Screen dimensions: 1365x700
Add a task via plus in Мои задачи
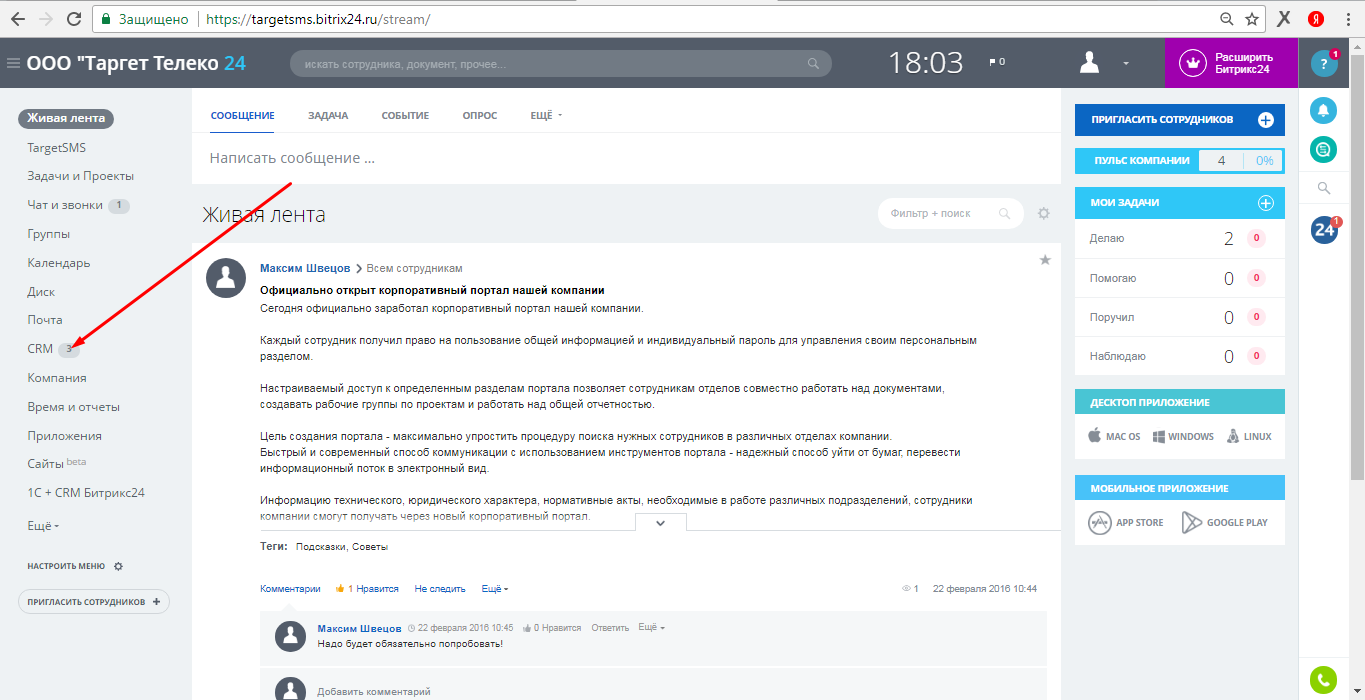pyautogui.click(x=1265, y=203)
